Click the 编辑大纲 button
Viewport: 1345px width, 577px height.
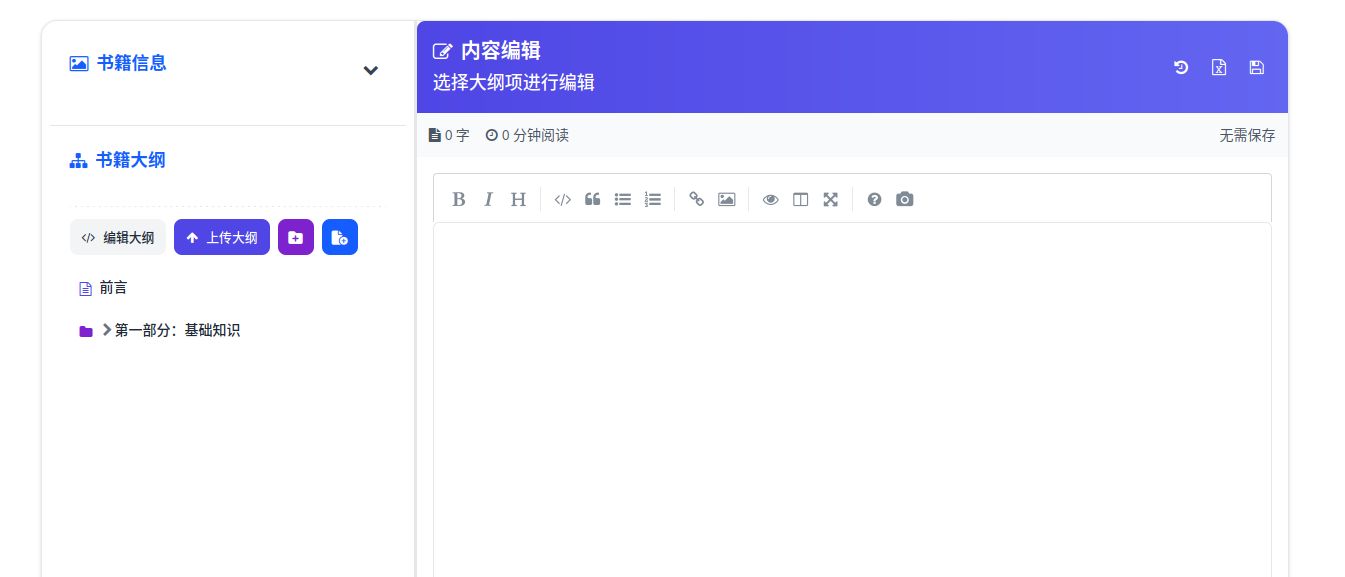pos(118,237)
